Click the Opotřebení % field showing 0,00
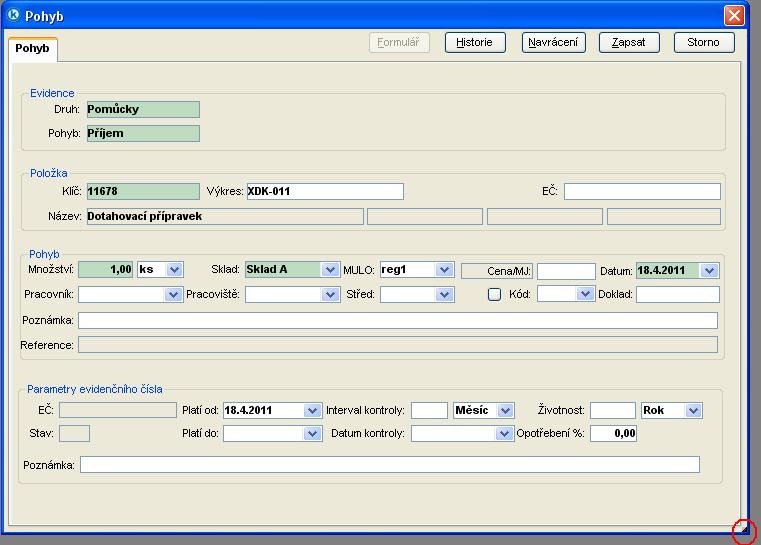The image size is (761, 545). click(613, 433)
